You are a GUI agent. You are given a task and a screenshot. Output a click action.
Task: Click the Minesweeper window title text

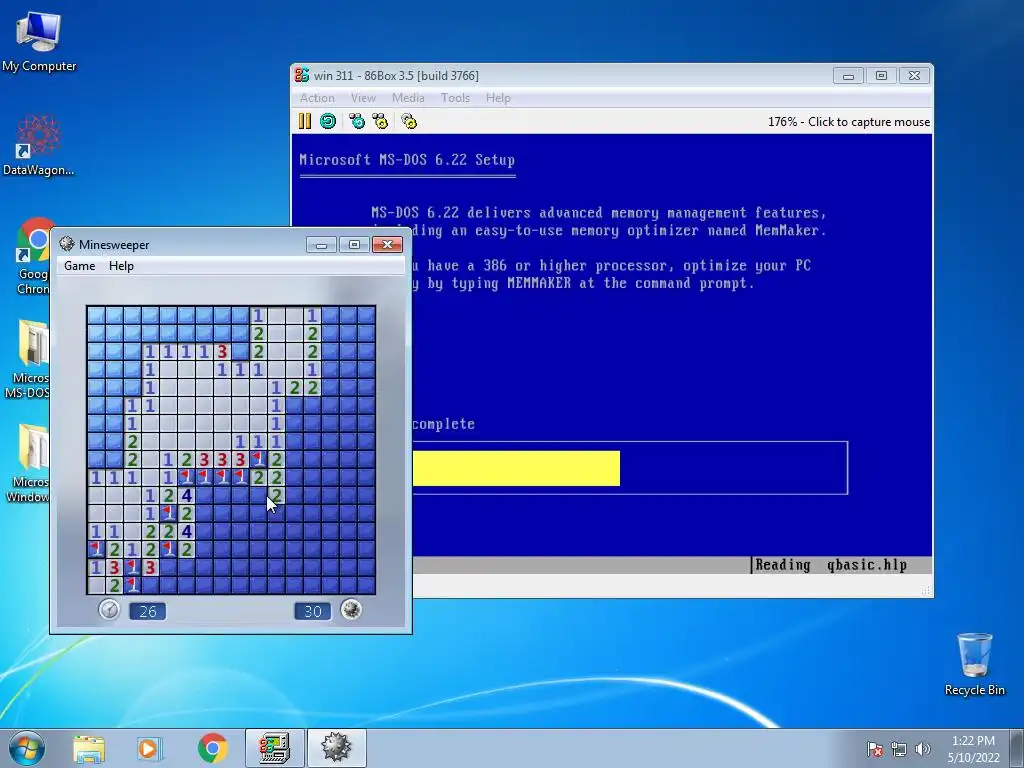(114, 245)
